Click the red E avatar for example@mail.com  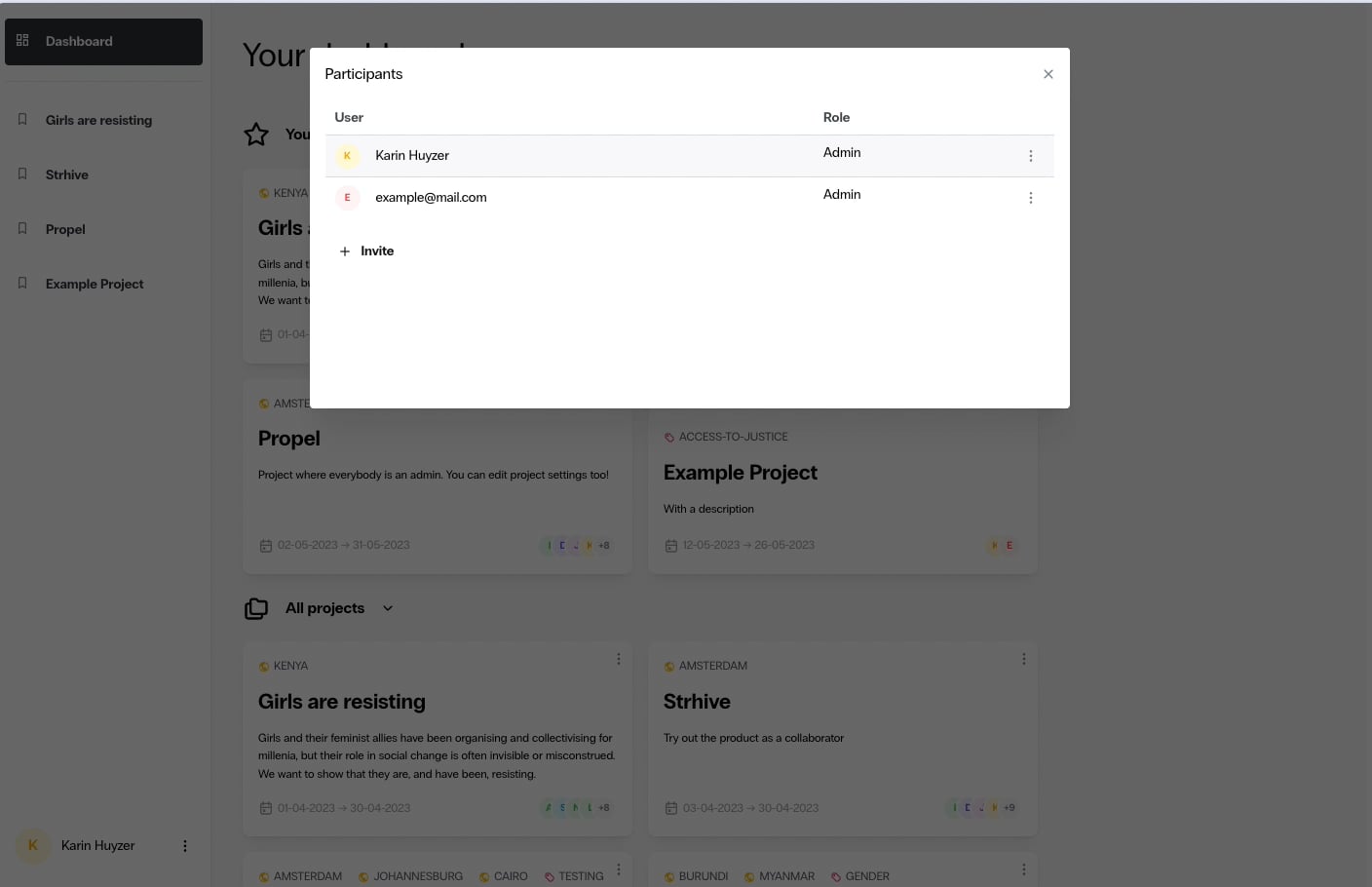click(x=348, y=198)
